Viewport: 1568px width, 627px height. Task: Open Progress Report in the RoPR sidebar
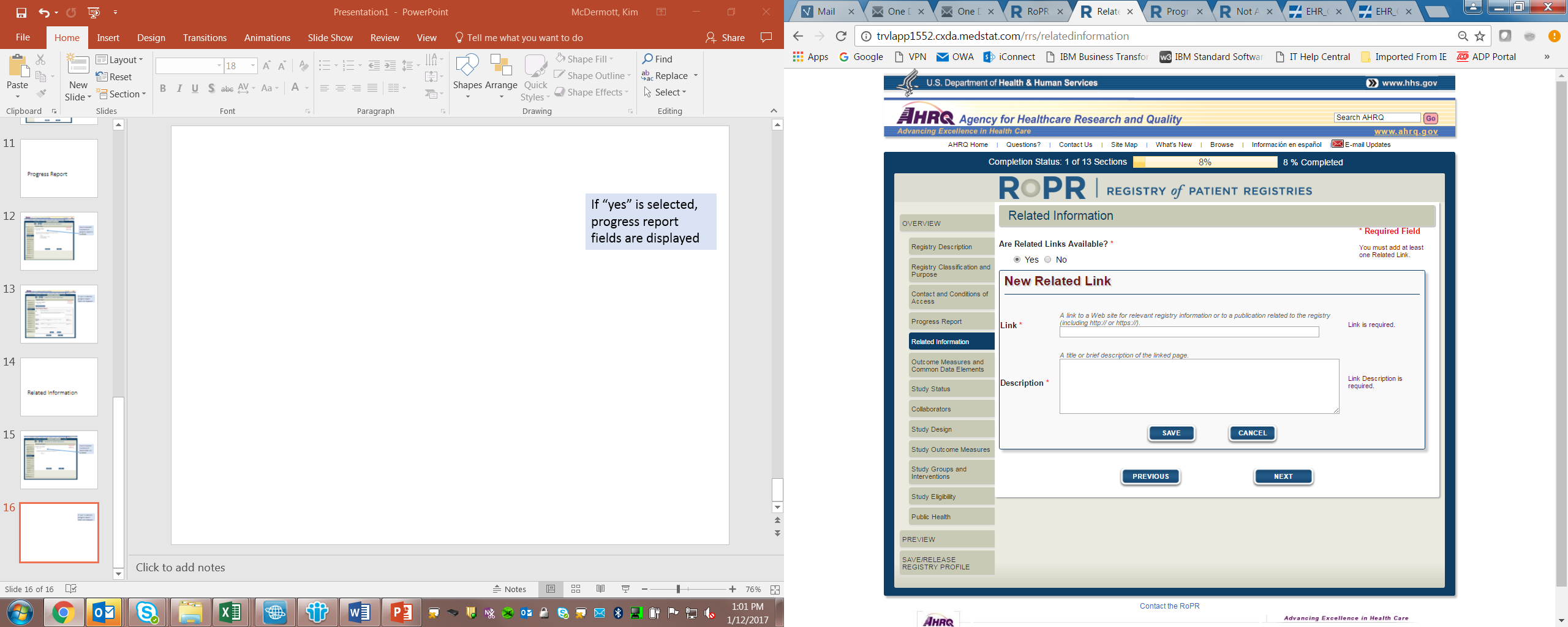tap(951, 321)
